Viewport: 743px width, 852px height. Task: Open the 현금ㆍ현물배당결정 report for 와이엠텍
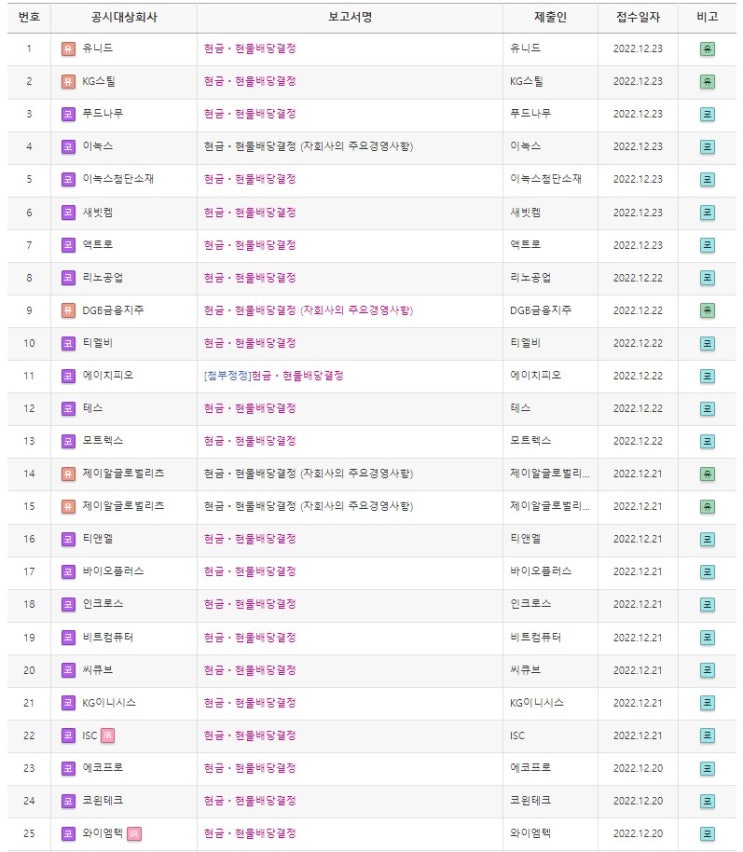250,833
